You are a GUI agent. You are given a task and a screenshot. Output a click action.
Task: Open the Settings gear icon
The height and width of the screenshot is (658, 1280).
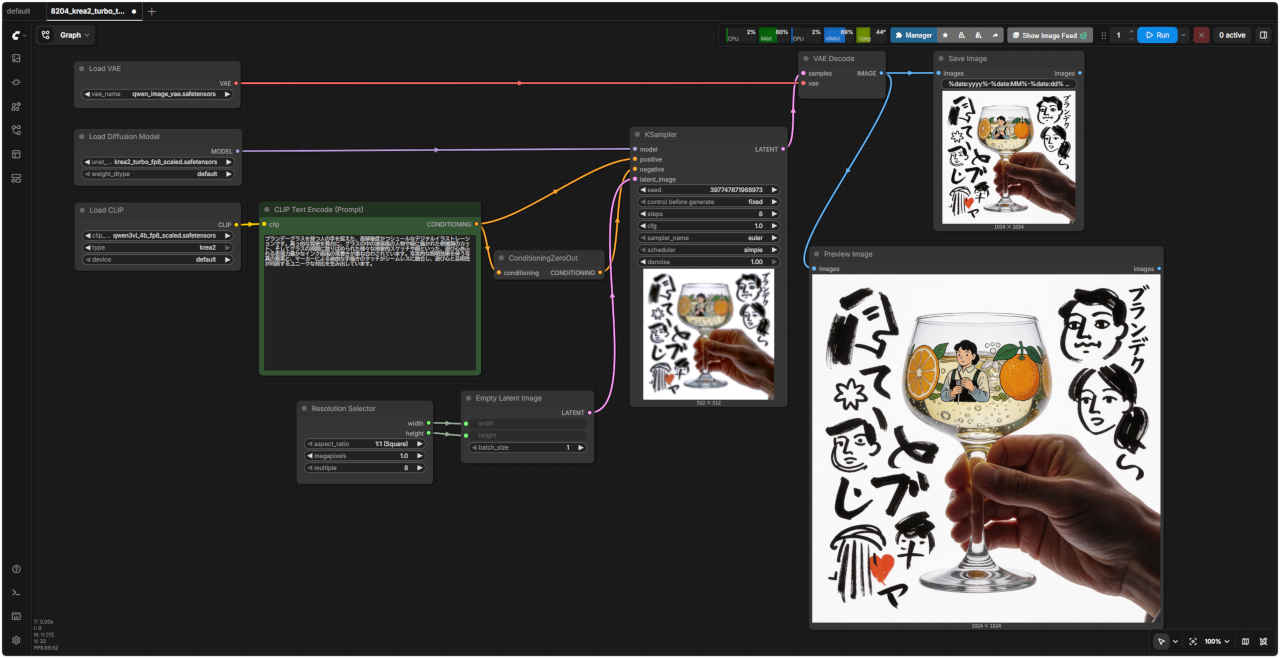16,640
